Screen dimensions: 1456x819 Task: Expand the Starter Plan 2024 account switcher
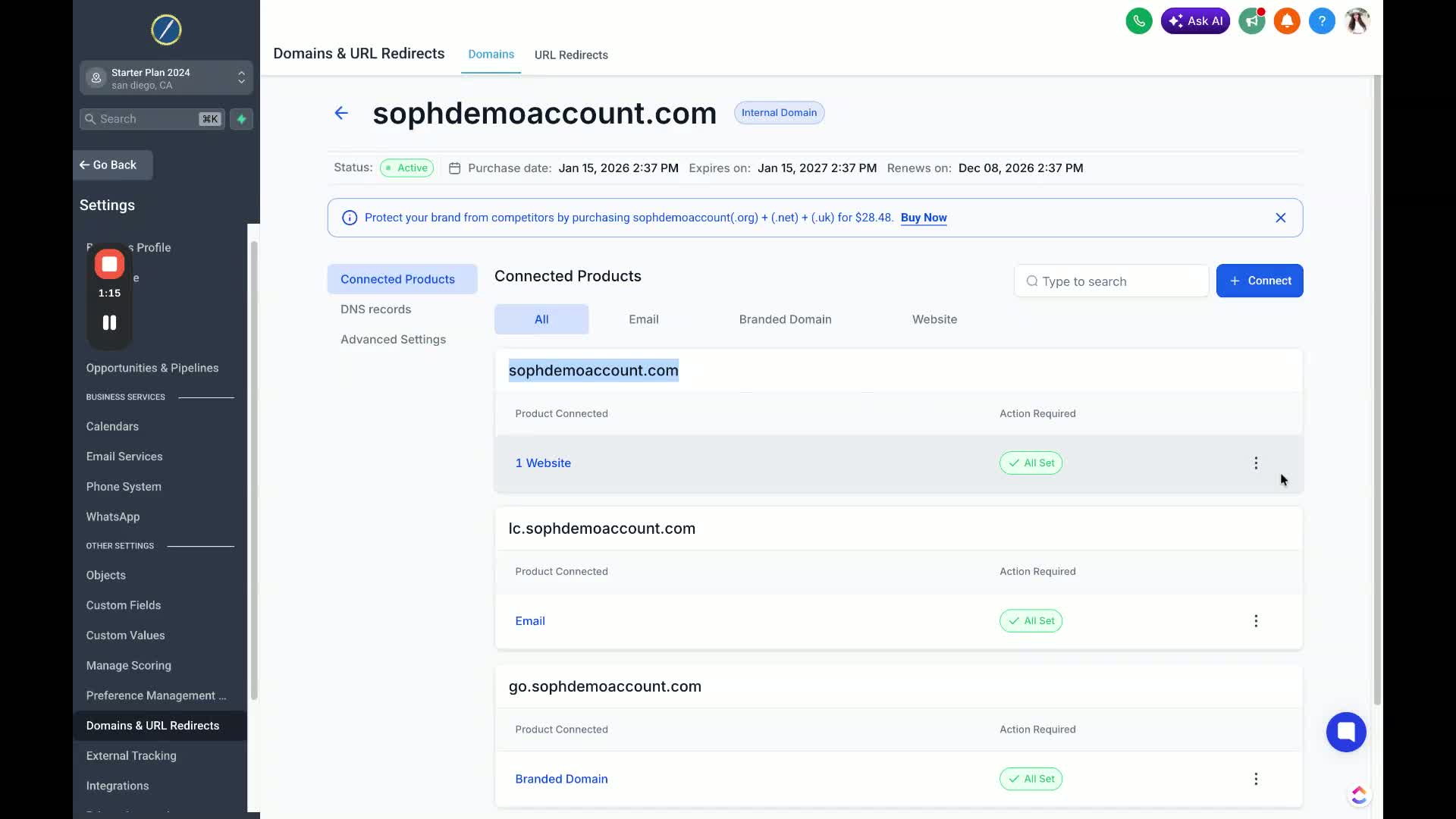pyautogui.click(x=166, y=78)
